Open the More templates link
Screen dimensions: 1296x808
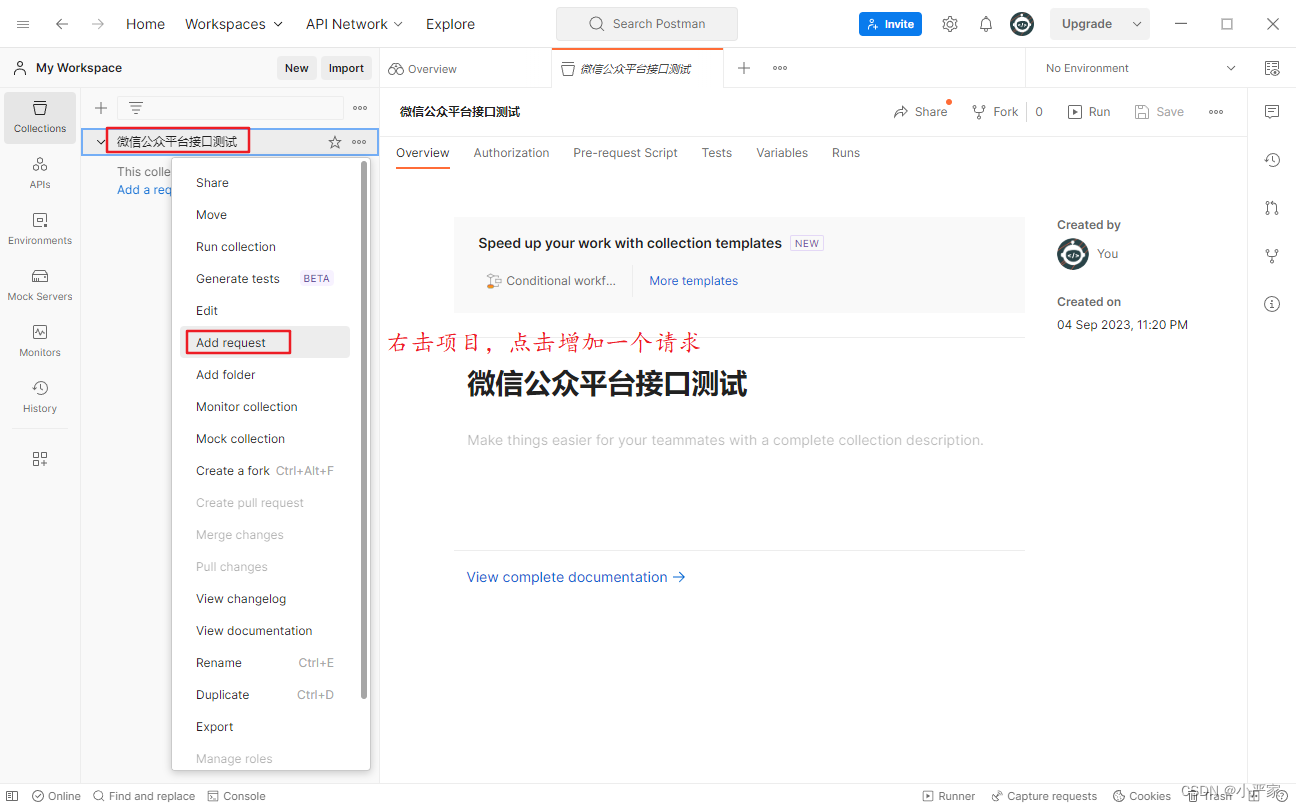(x=693, y=281)
